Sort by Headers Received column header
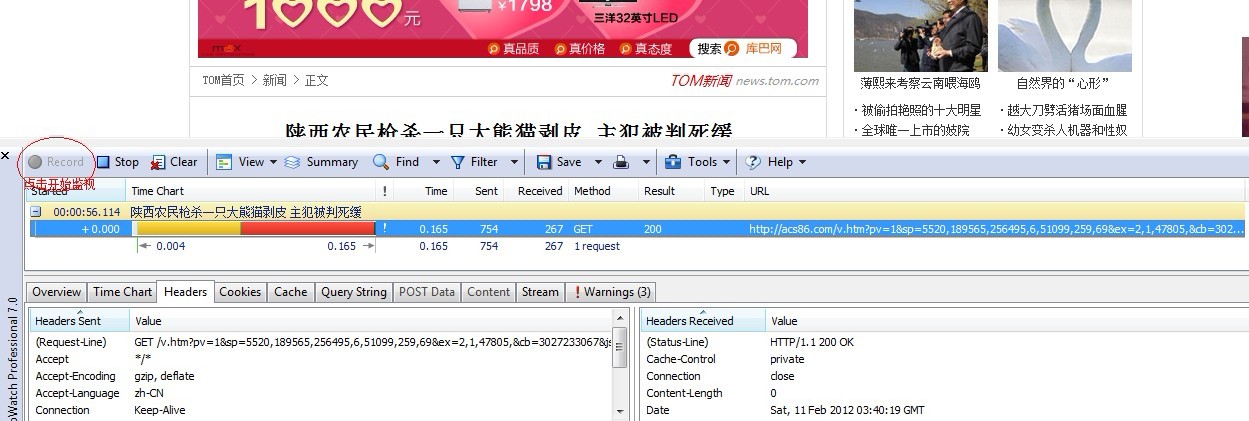 click(703, 321)
